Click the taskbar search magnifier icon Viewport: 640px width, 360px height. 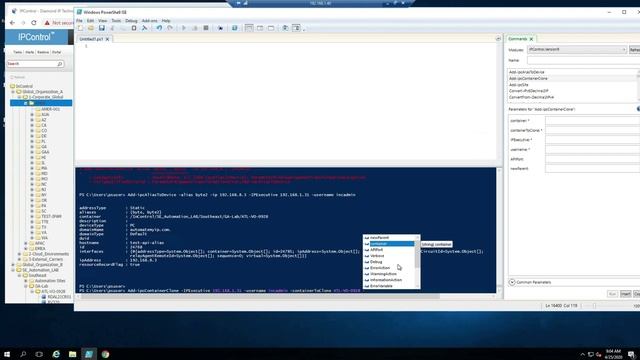[23, 354]
